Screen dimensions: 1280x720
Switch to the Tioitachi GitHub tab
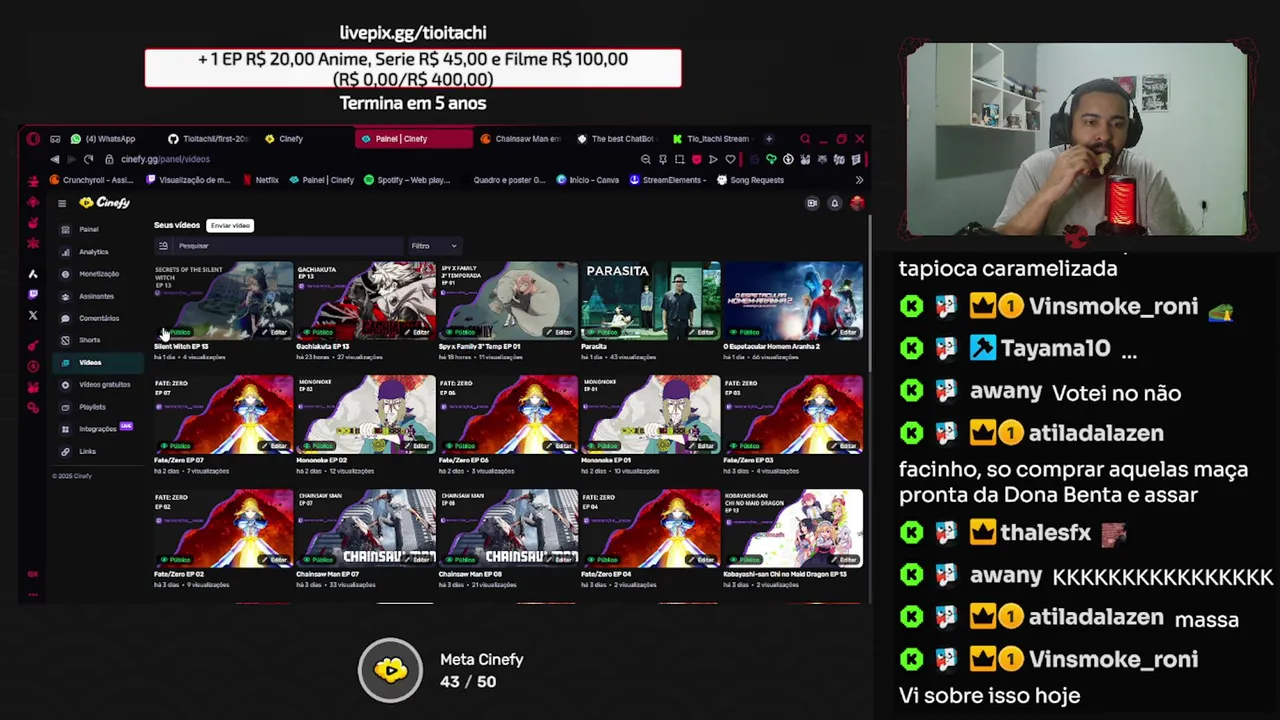point(208,139)
